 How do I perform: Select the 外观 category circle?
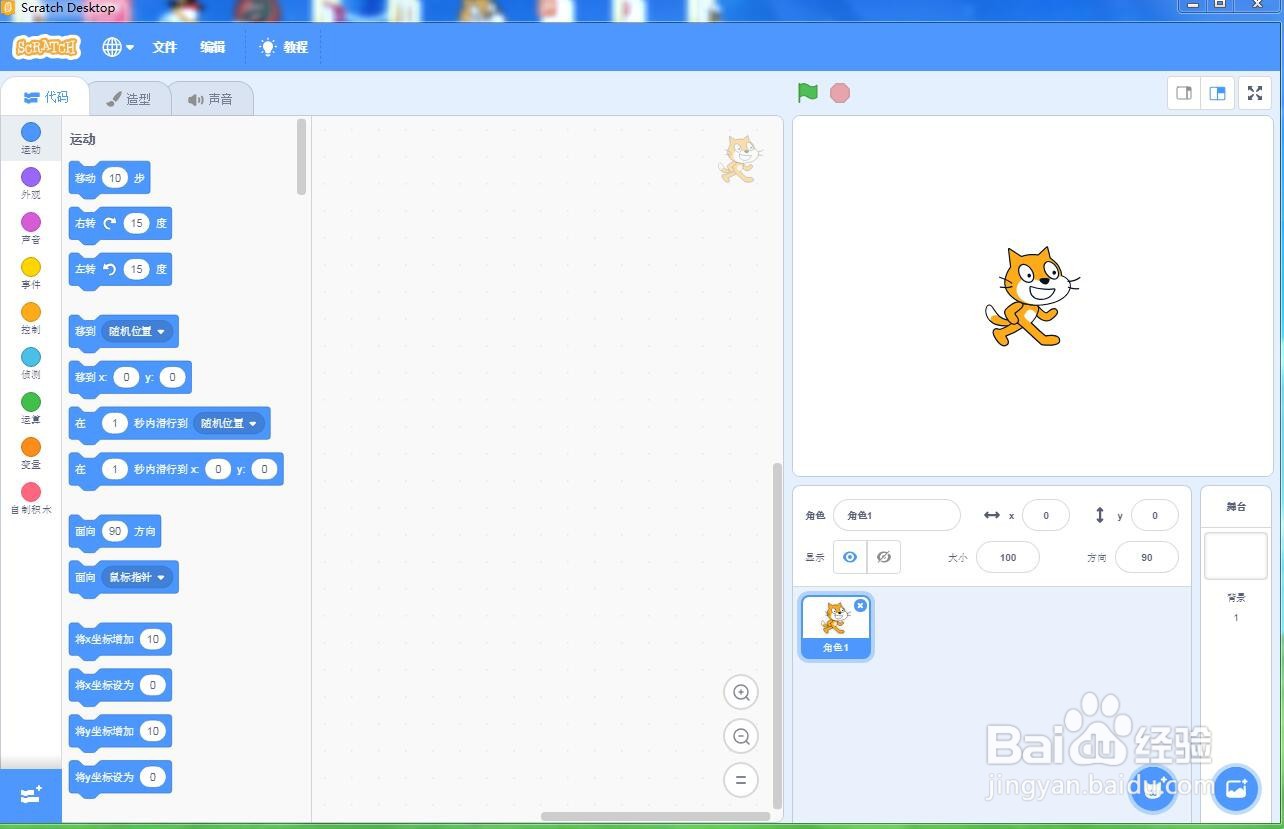31,177
